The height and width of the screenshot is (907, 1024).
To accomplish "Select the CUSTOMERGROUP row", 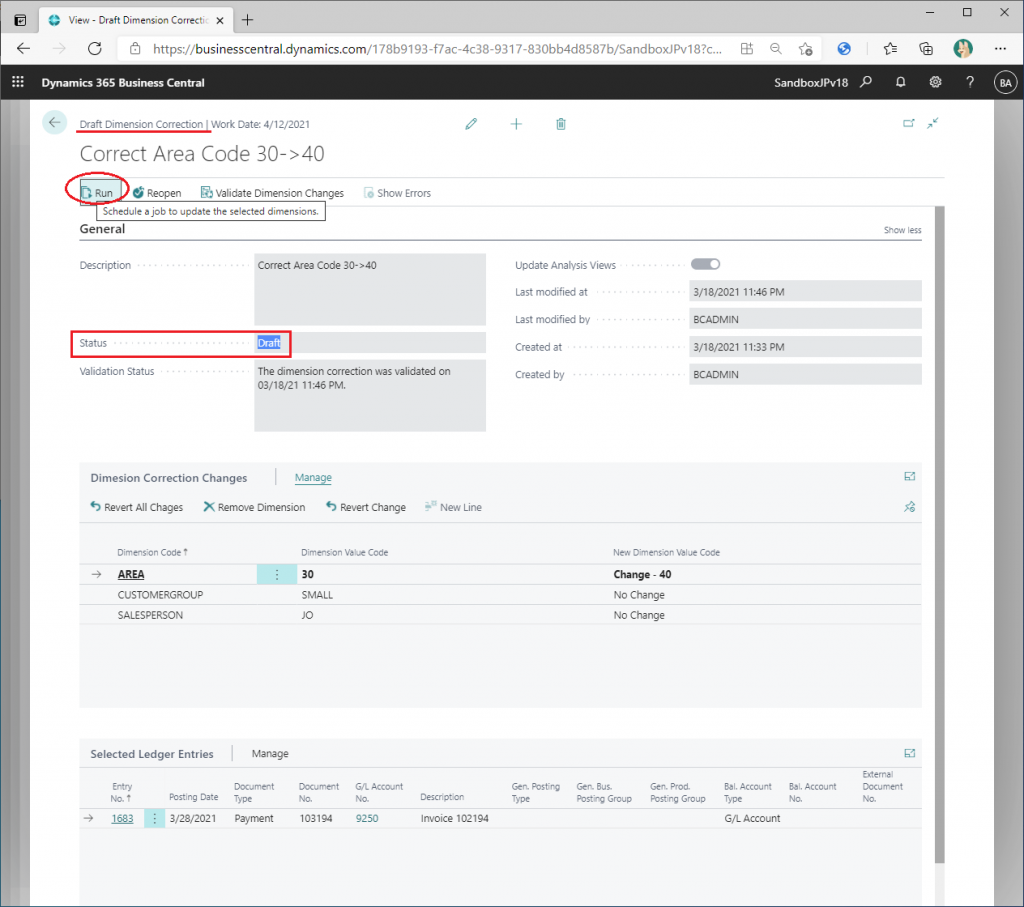I will 500,595.
